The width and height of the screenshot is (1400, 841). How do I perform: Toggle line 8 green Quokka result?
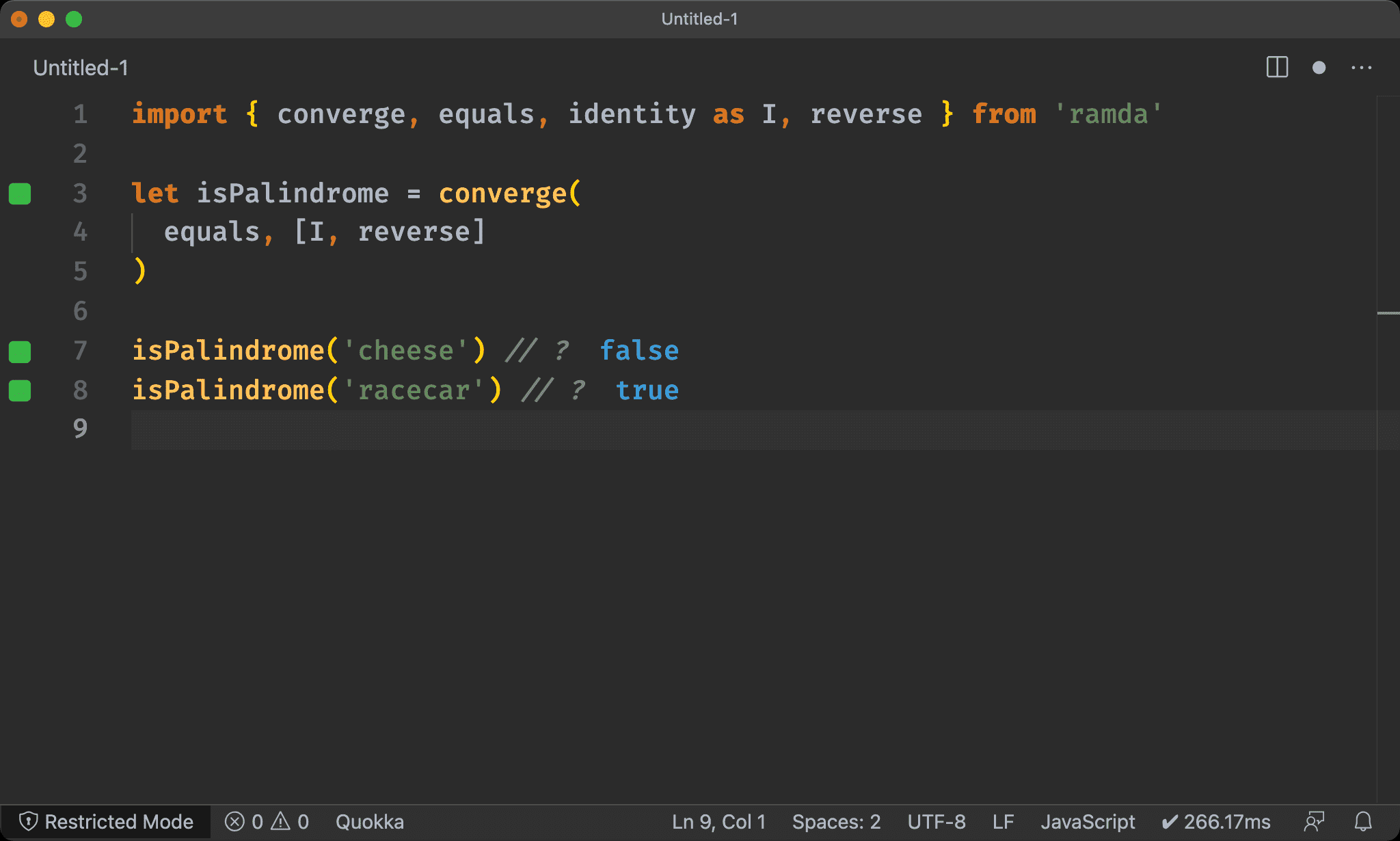click(x=22, y=390)
